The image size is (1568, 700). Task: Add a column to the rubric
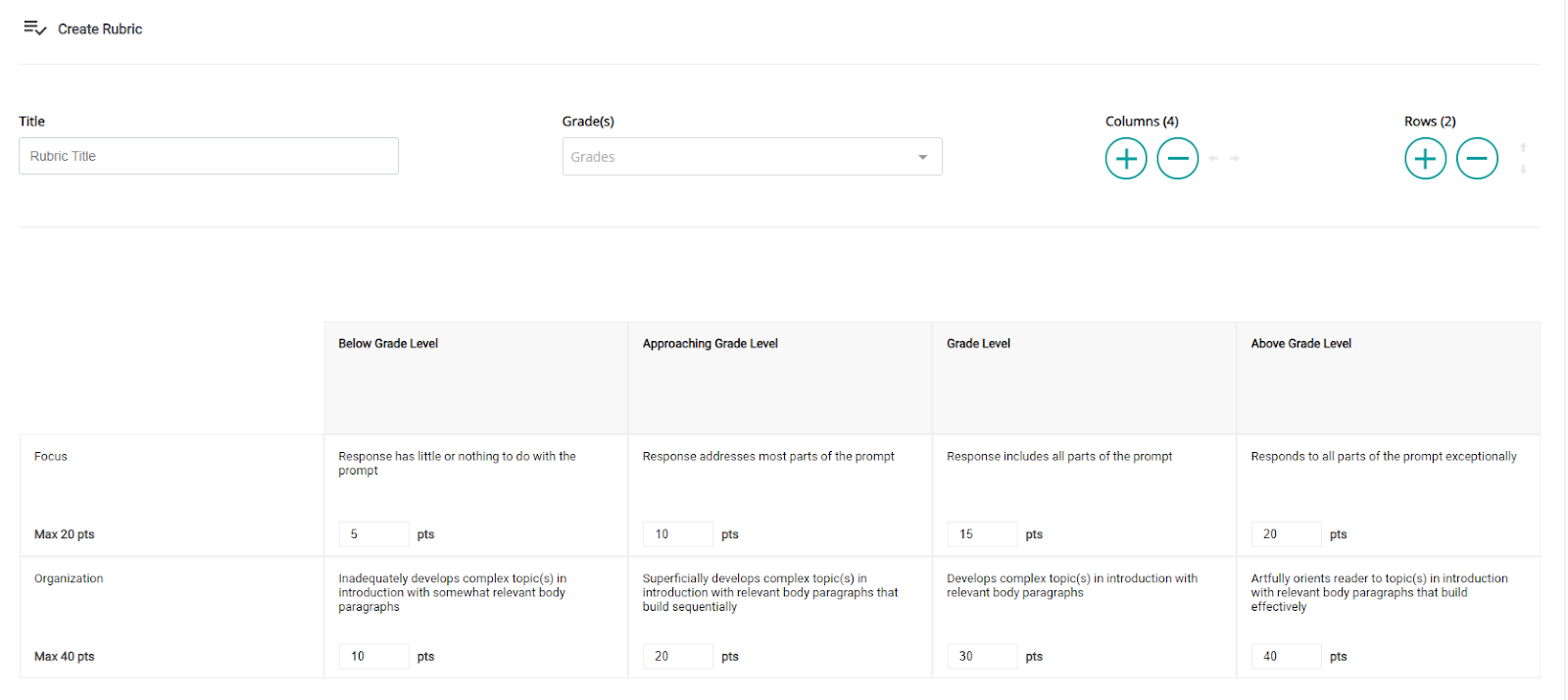coord(1126,158)
